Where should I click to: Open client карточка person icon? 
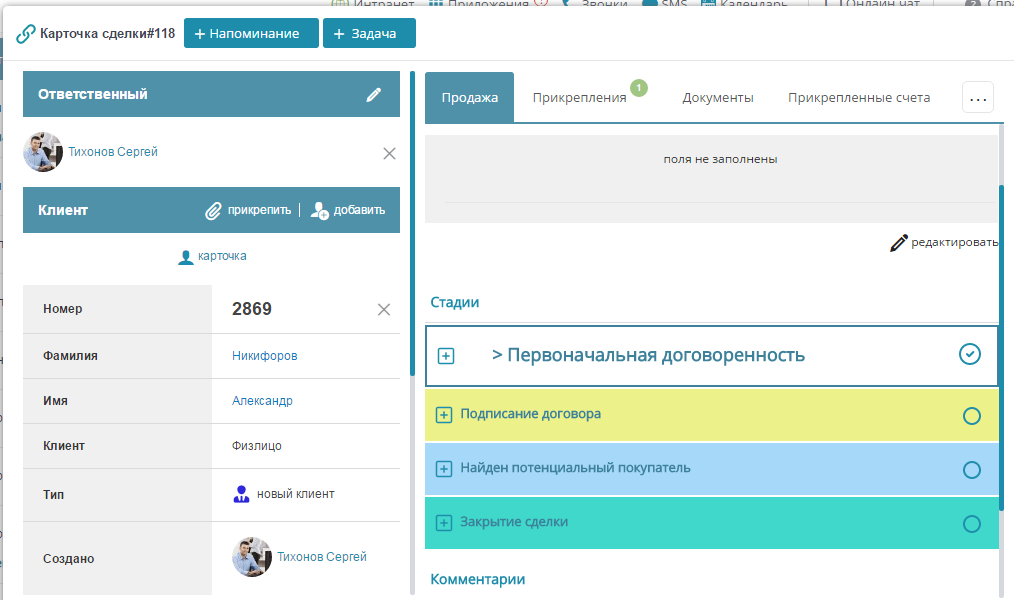[186, 257]
